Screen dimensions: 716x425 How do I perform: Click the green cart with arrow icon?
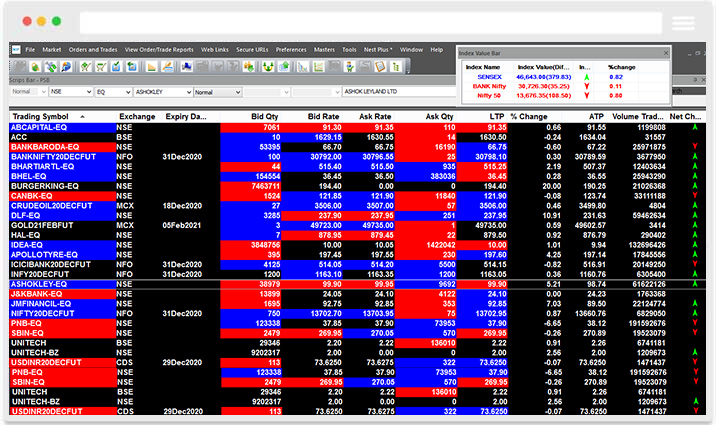[x=85, y=67]
